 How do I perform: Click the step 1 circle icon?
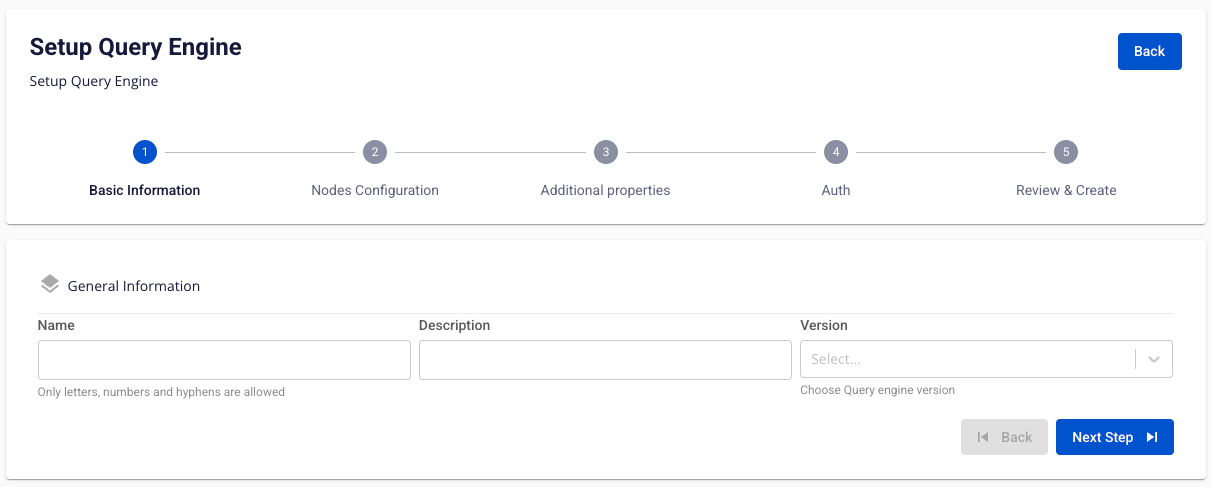pyautogui.click(x=144, y=152)
